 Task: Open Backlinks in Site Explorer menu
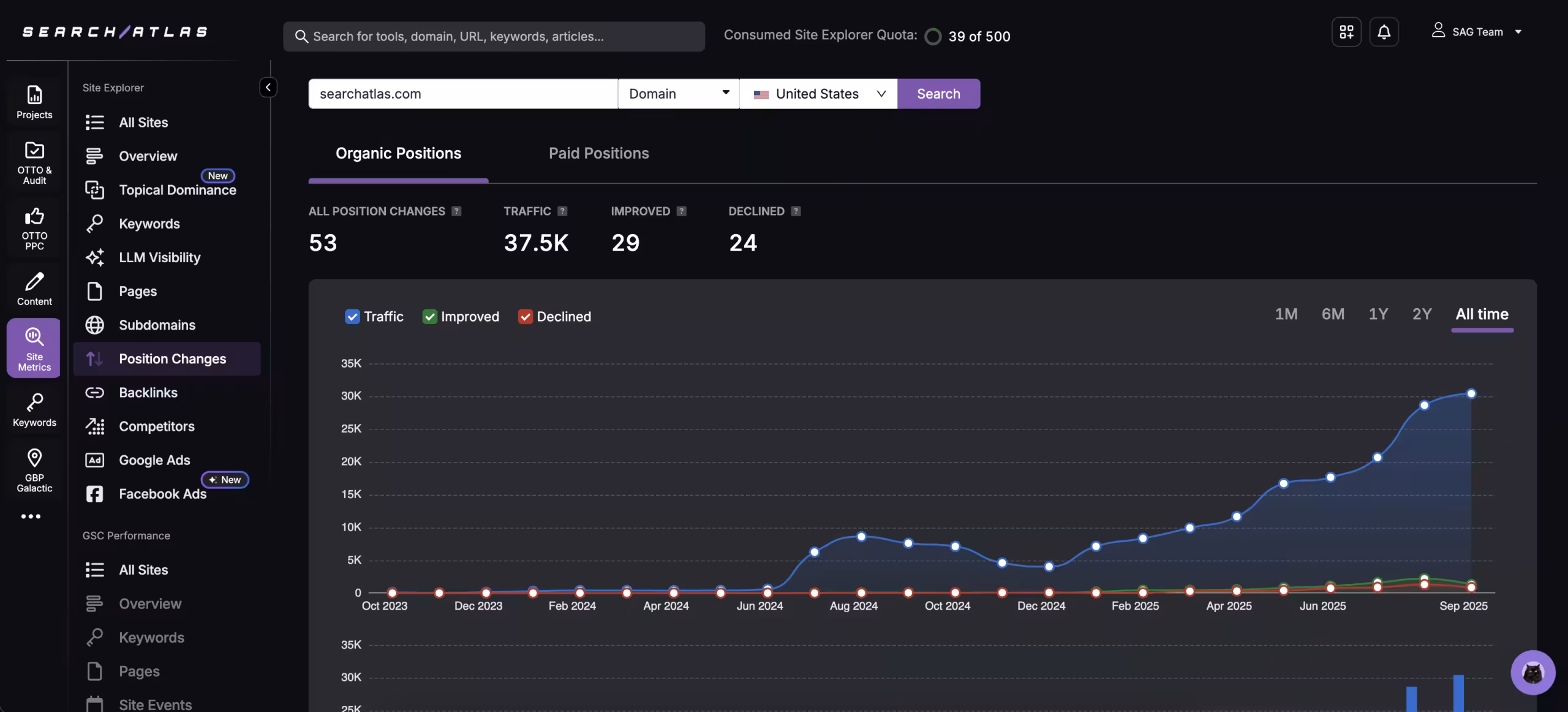[148, 393]
